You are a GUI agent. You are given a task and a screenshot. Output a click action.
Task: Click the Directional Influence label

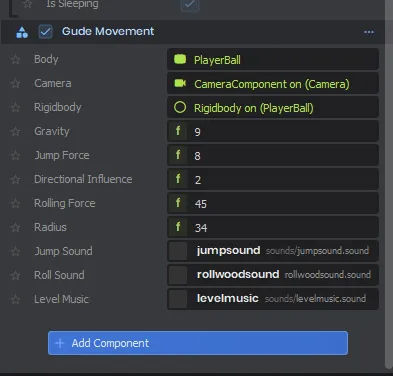[83, 179]
